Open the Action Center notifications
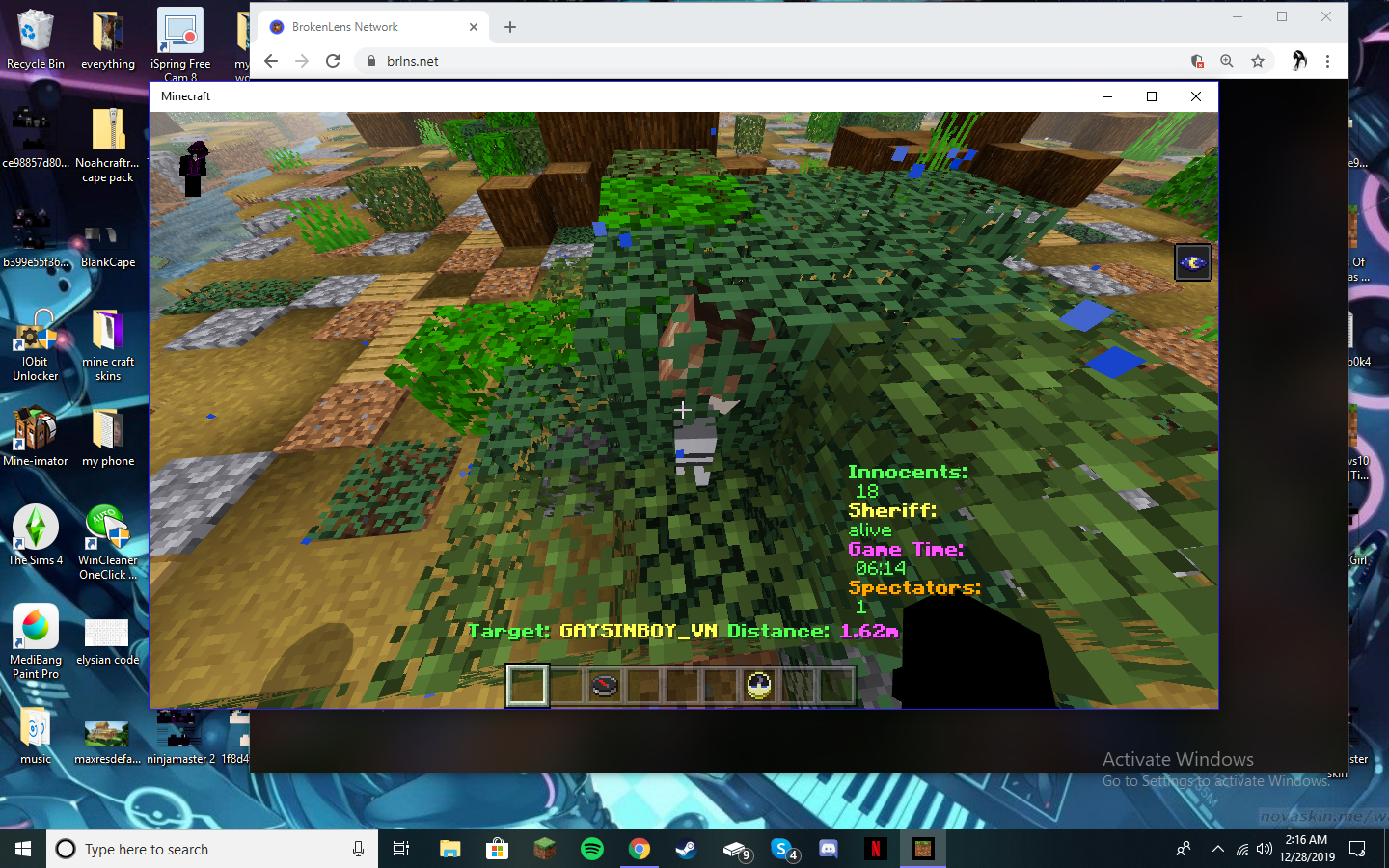Screen dimensions: 1389x868 [1357, 849]
